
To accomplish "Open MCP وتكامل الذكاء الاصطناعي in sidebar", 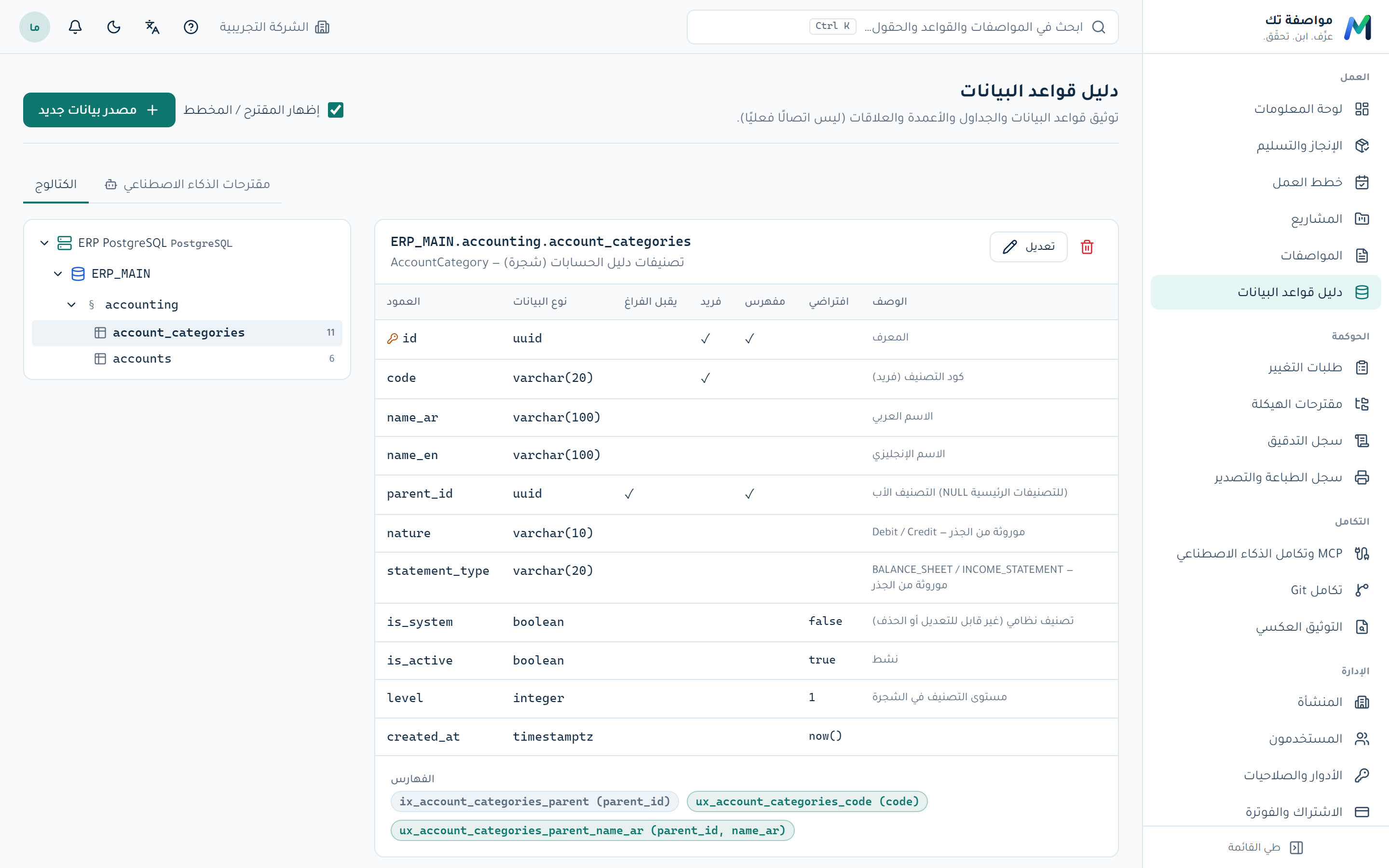I will 1266,554.
